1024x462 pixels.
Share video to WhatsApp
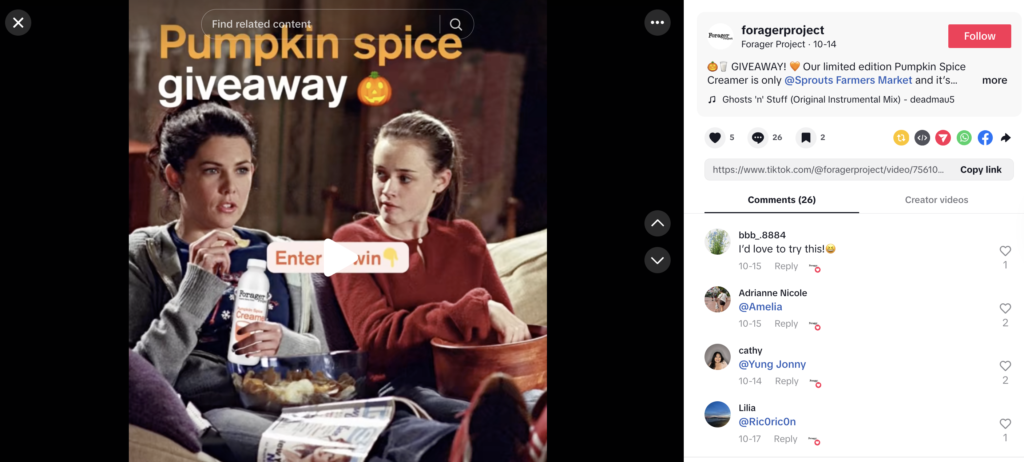click(964, 138)
